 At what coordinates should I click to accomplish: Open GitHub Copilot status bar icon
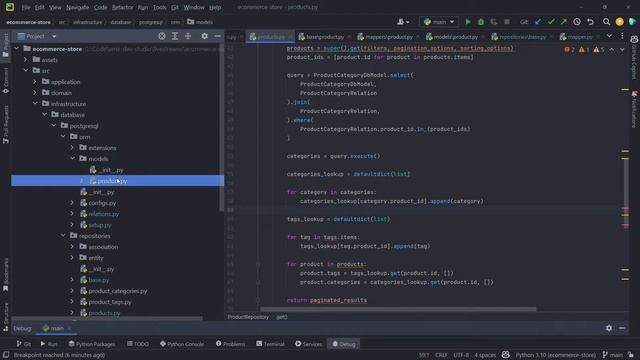point(505,355)
